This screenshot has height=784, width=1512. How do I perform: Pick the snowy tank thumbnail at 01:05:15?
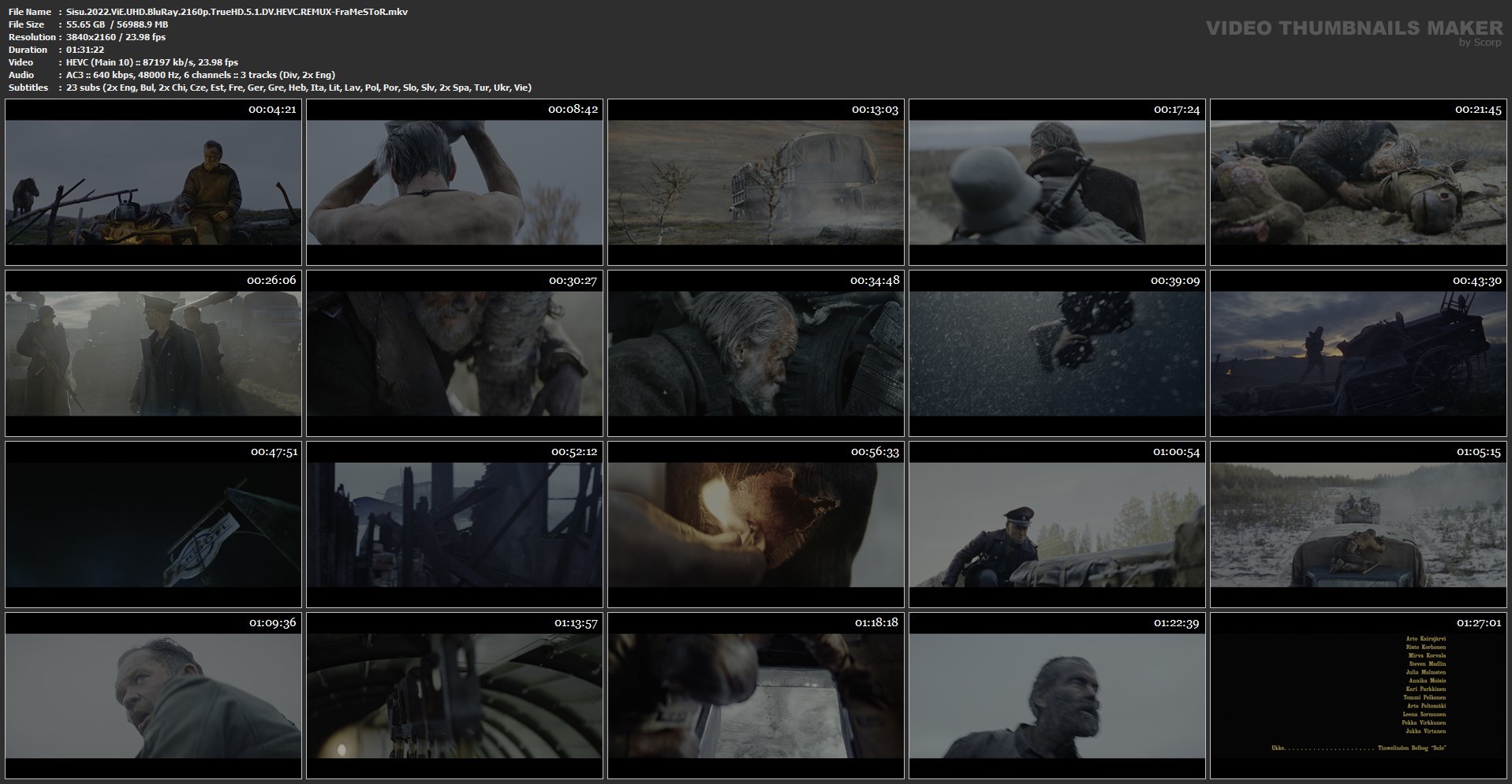1358,525
